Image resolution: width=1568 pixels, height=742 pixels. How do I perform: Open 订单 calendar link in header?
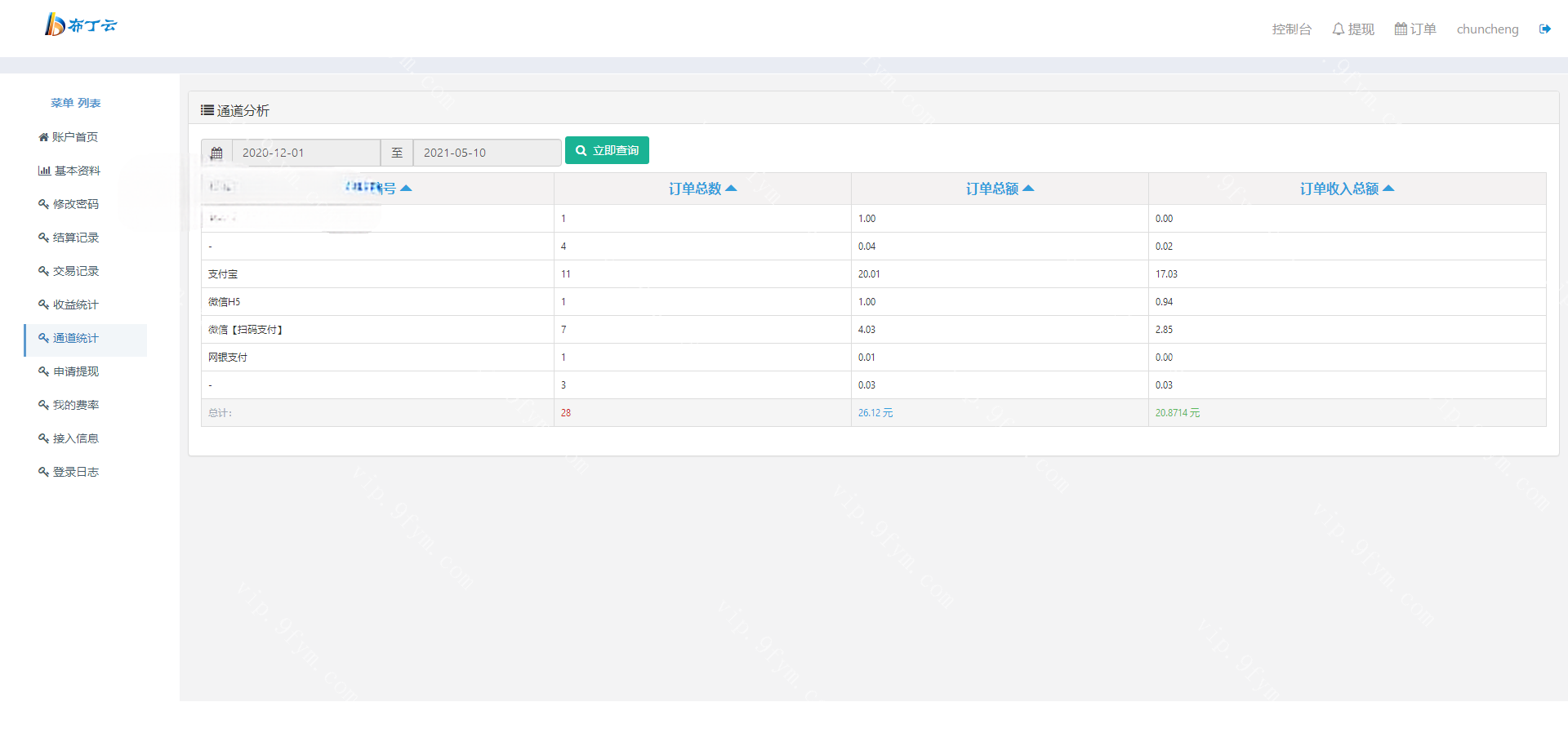1415,29
